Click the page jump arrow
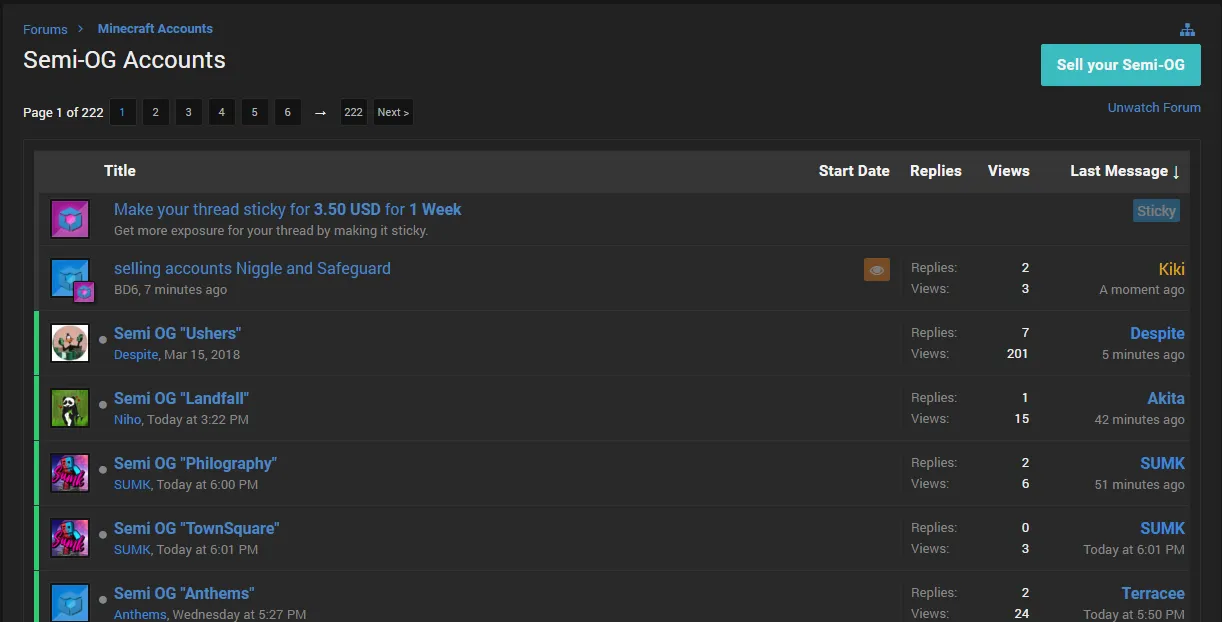The image size is (1222, 622). [x=320, y=112]
